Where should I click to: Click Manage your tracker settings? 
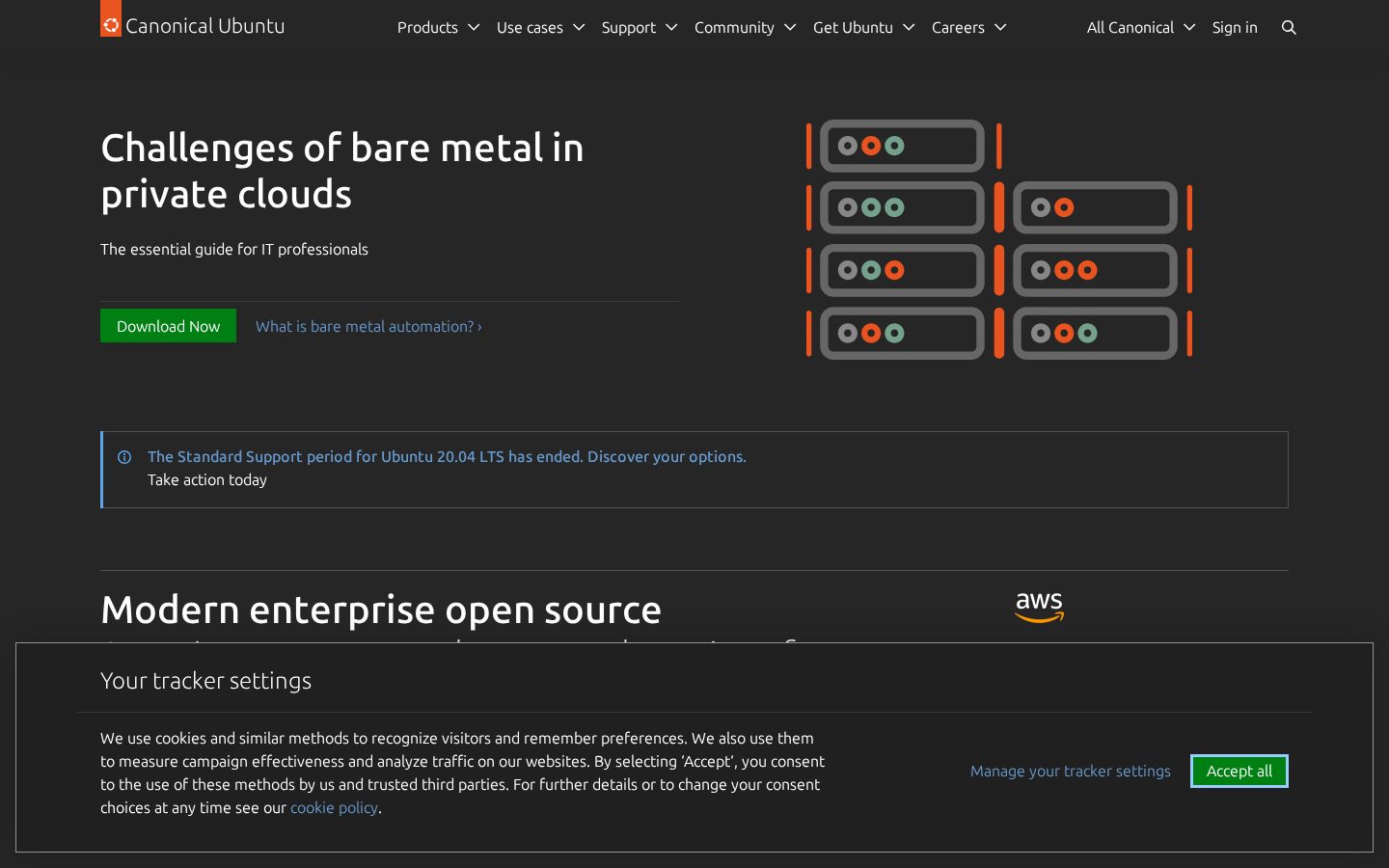pos(1071,772)
